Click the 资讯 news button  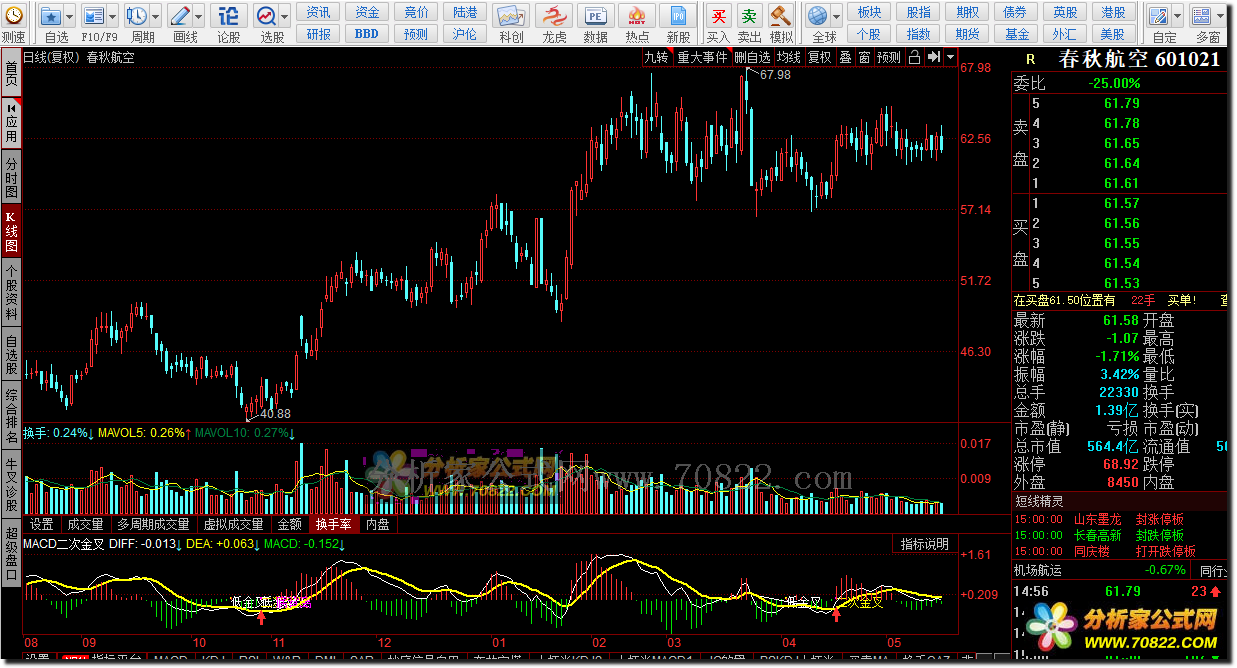click(319, 12)
